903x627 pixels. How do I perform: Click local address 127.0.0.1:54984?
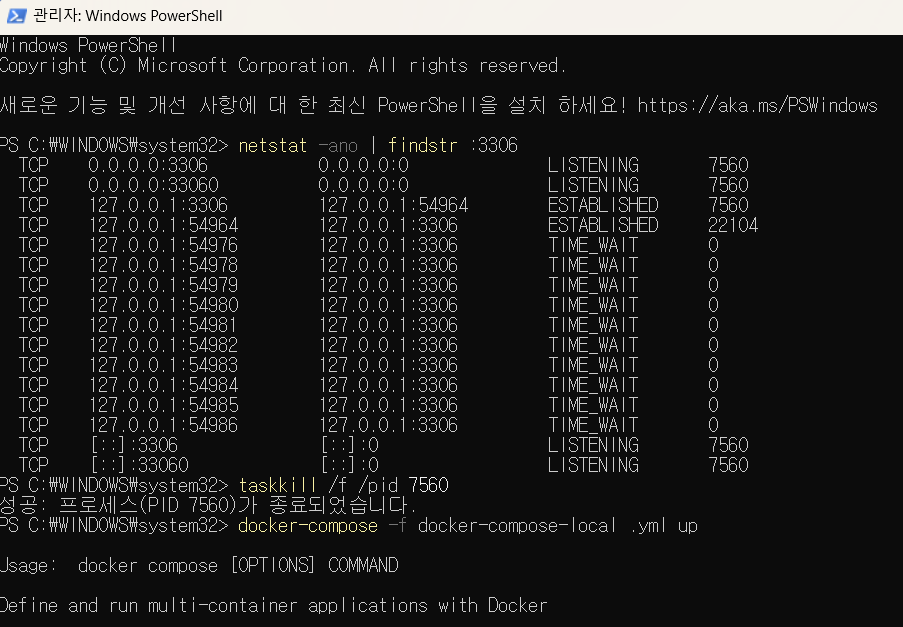[163, 385]
